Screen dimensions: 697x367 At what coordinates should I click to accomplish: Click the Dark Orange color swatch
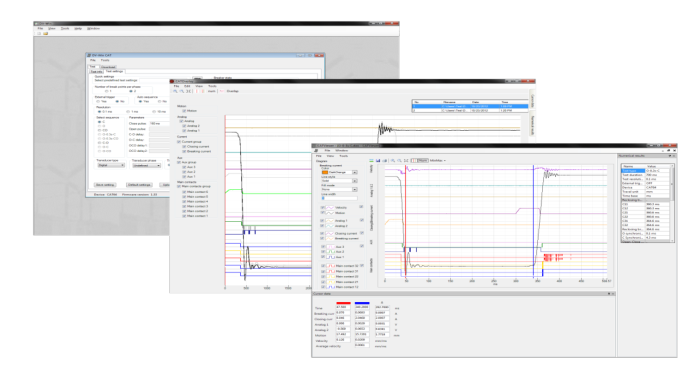pyautogui.click(x=325, y=172)
